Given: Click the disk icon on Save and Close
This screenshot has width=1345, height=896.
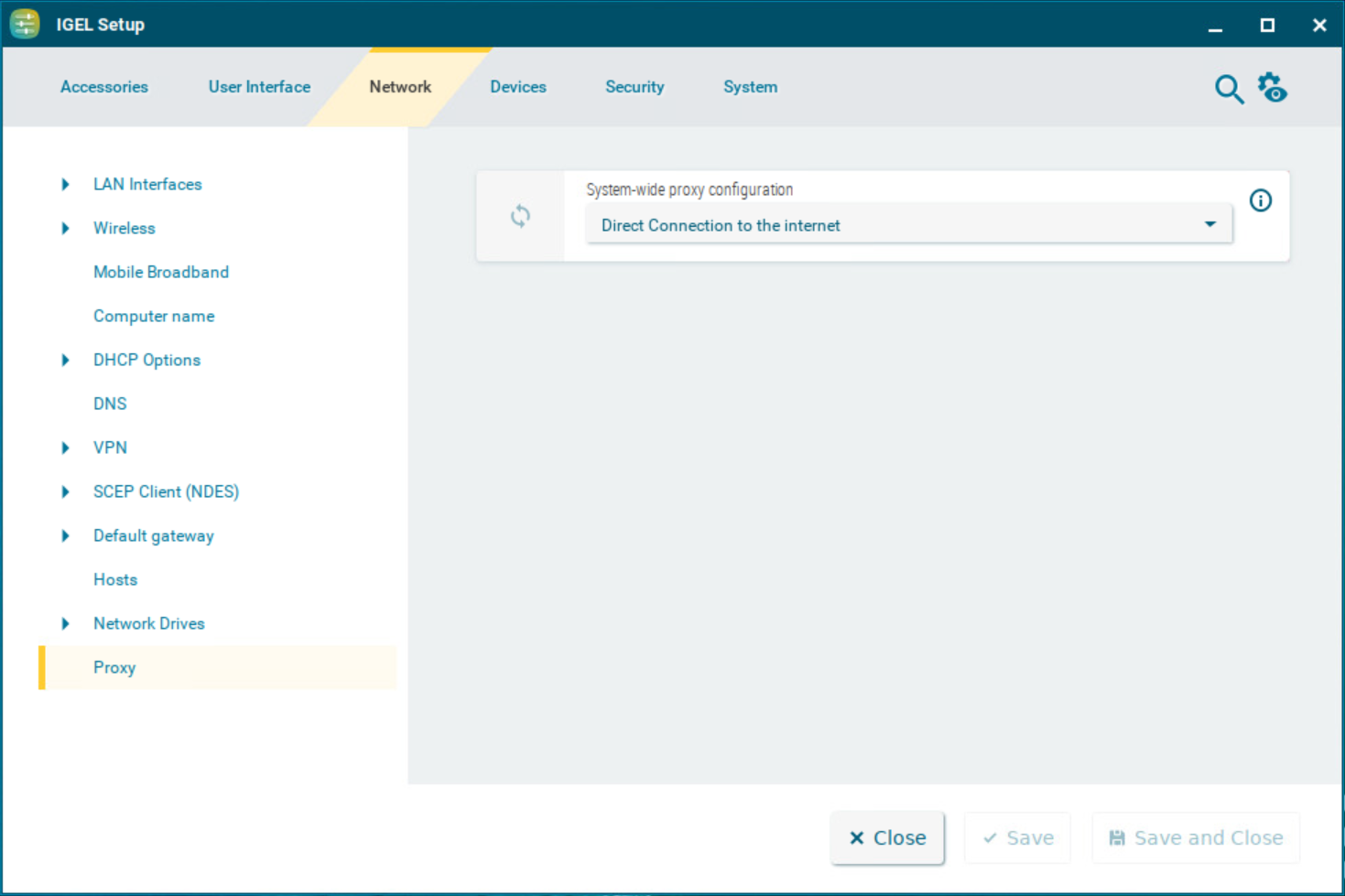Looking at the screenshot, I should [x=1118, y=837].
